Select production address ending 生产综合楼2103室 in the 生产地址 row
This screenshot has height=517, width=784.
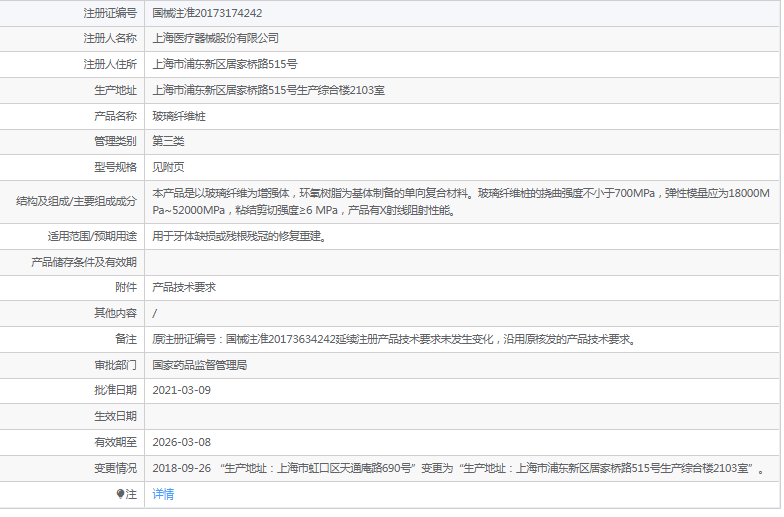coord(268,90)
